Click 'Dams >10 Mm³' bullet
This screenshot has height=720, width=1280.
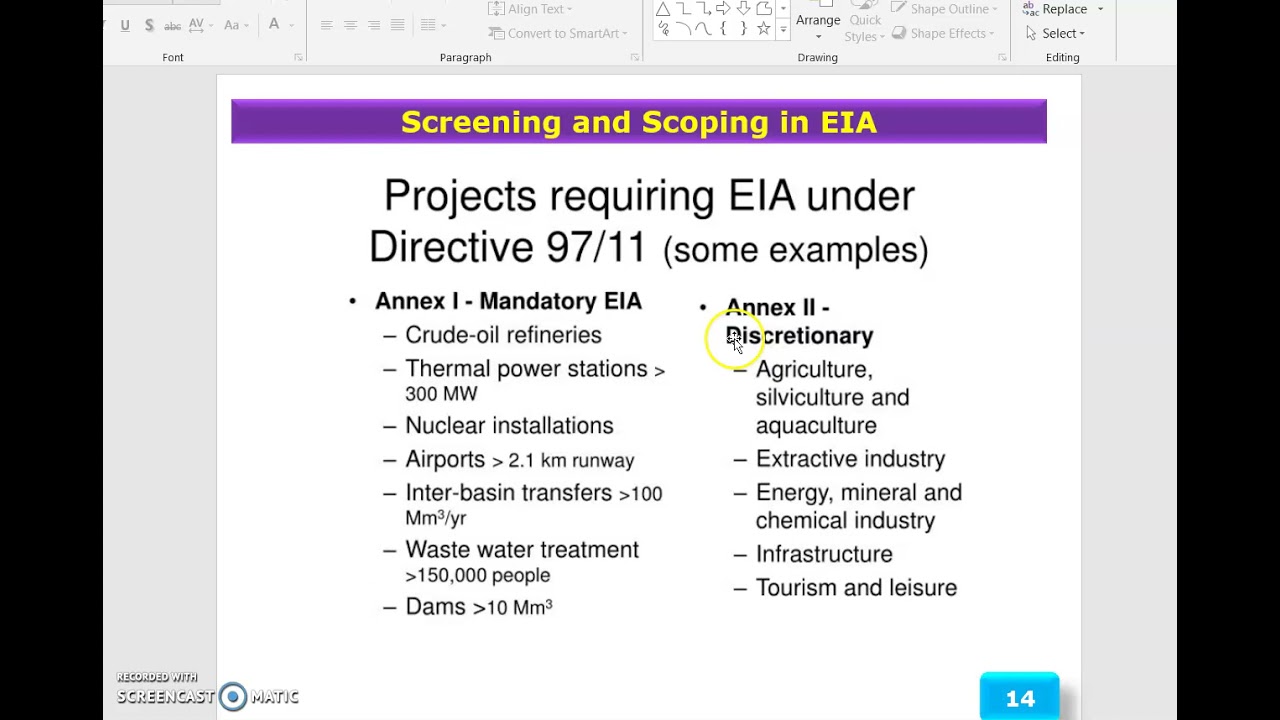(x=479, y=607)
